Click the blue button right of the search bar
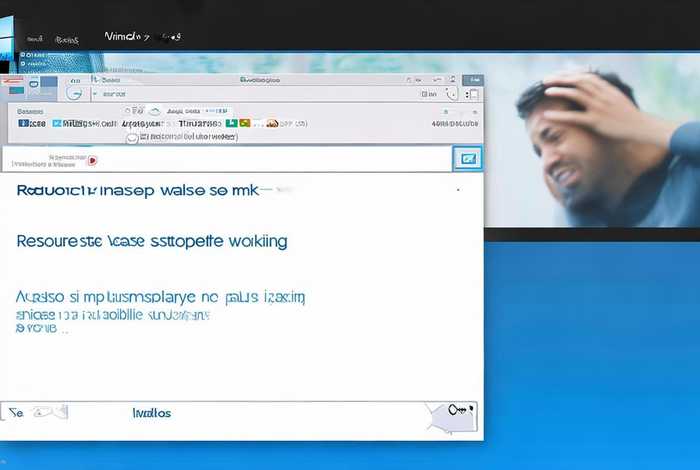Screen dimensions: 700x470 467,158
